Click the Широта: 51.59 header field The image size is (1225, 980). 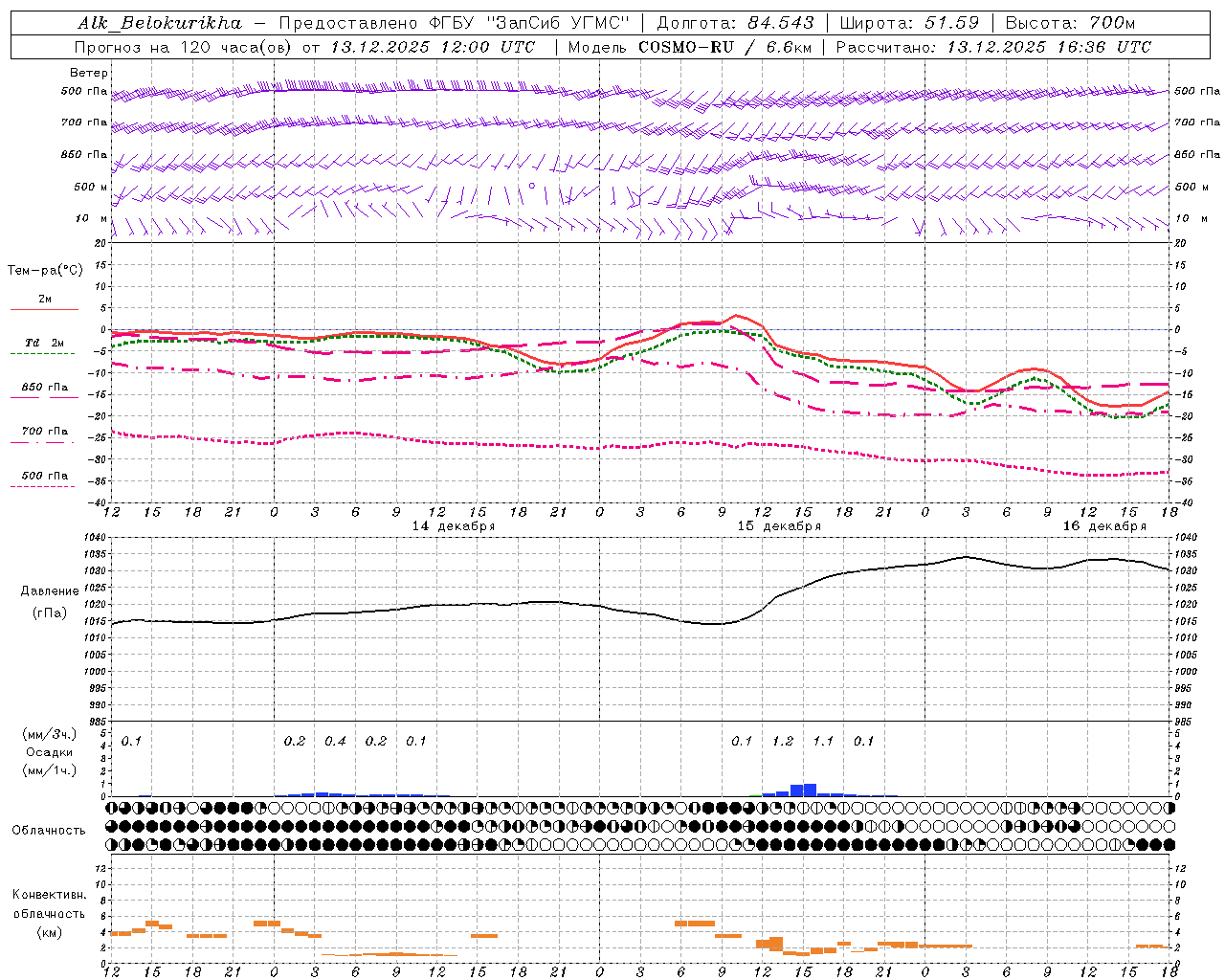(x=909, y=23)
